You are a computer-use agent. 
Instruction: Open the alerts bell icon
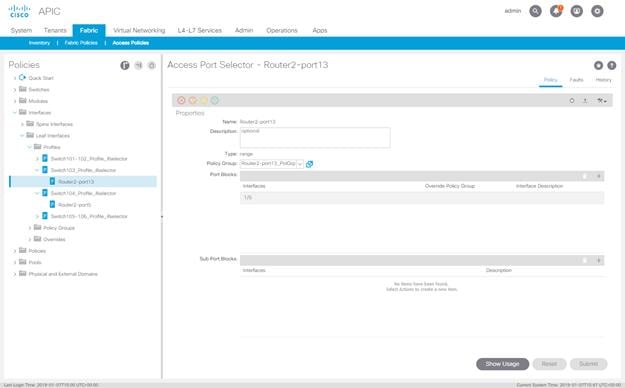(556, 11)
